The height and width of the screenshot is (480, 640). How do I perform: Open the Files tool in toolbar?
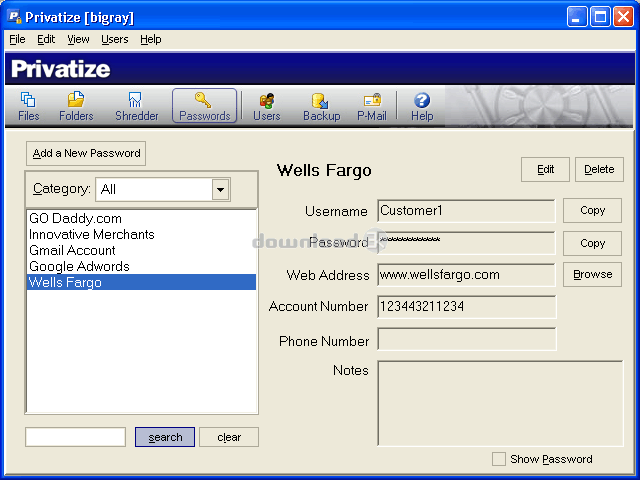tap(28, 106)
